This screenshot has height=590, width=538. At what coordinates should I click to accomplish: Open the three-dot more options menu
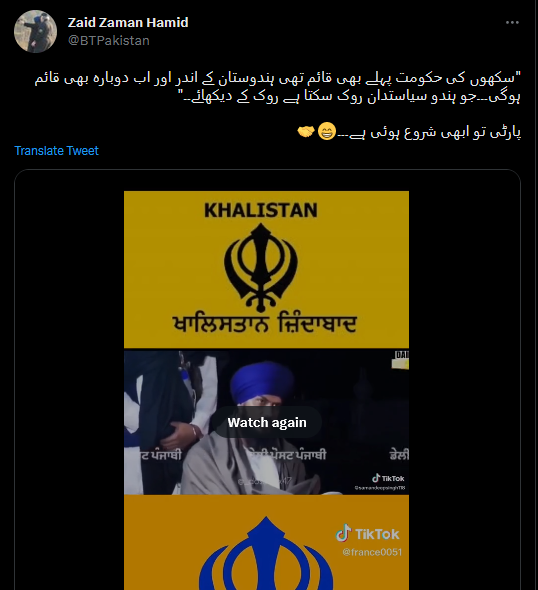click(x=512, y=23)
